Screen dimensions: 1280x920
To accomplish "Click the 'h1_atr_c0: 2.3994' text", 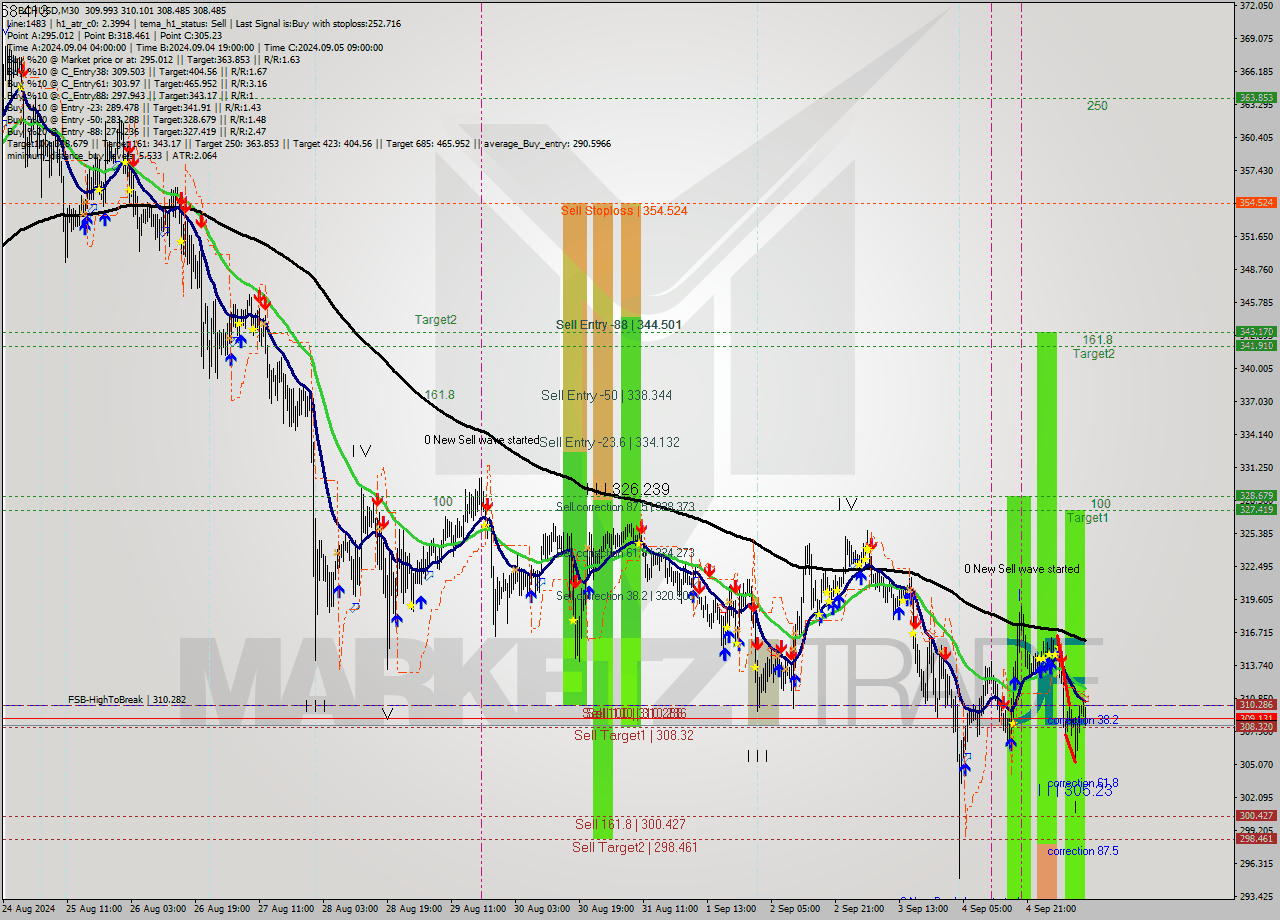I will point(91,23).
